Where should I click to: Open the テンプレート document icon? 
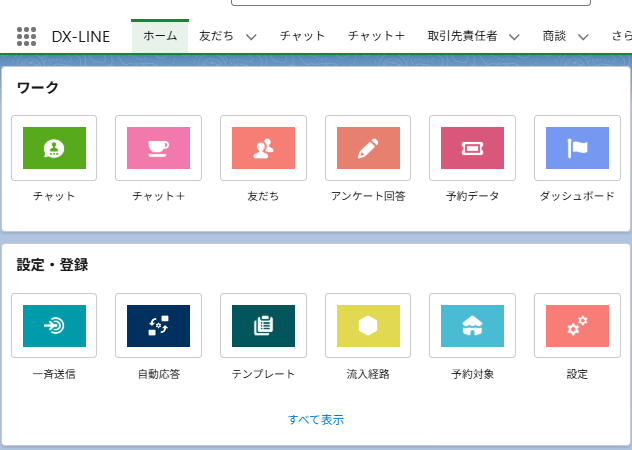pyautogui.click(x=263, y=326)
